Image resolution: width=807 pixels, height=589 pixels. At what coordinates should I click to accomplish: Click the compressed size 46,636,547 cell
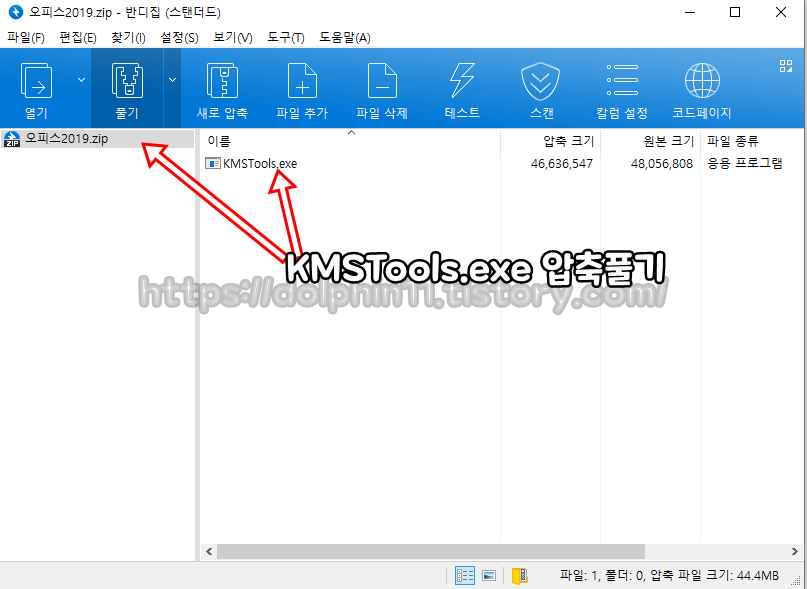[562, 164]
